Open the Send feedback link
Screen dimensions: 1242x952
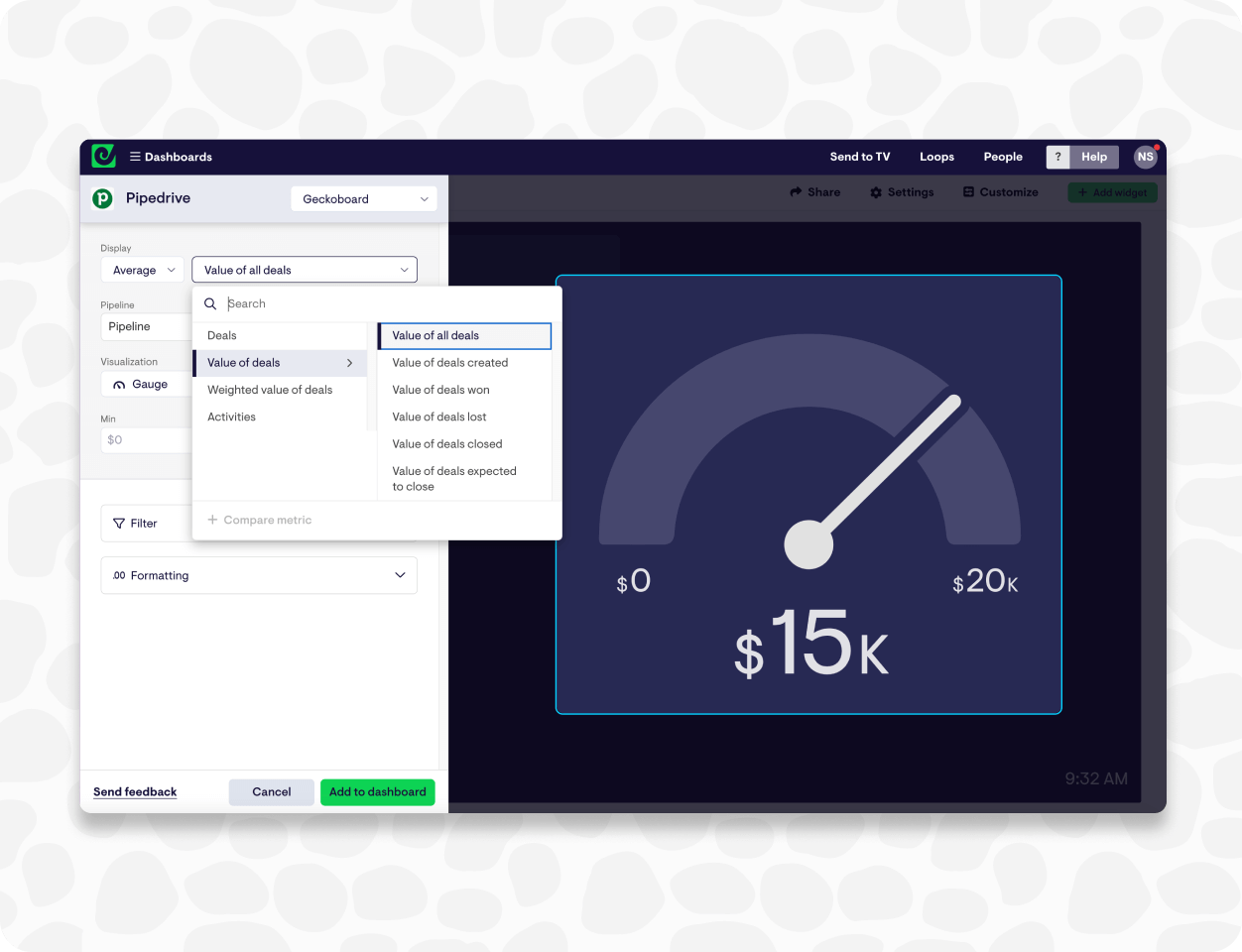click(x=135, y=792)
